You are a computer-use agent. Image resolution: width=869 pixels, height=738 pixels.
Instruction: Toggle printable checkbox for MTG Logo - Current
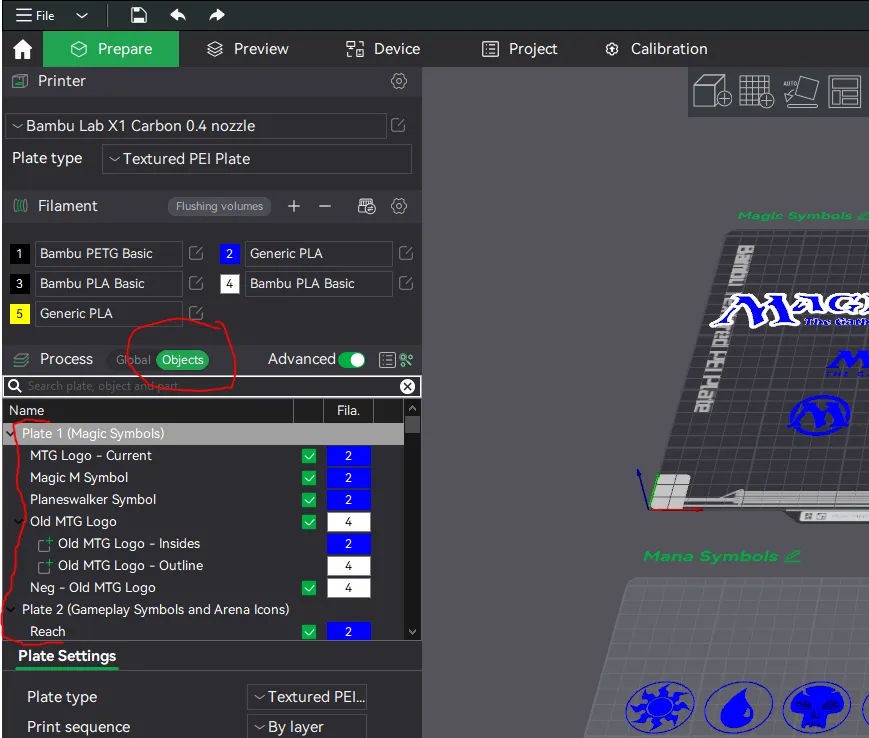[x=309, y=456]
